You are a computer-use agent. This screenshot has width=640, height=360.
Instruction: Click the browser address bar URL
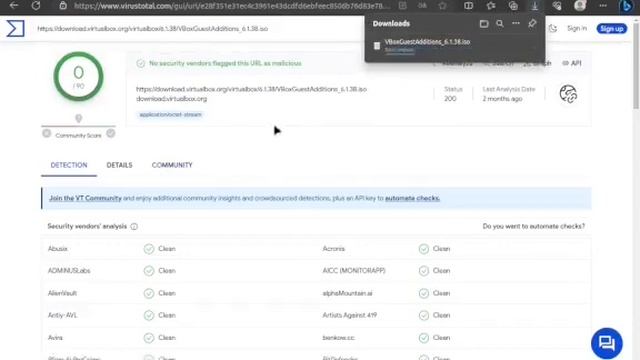pyautogui.click(x=232, y=6)
